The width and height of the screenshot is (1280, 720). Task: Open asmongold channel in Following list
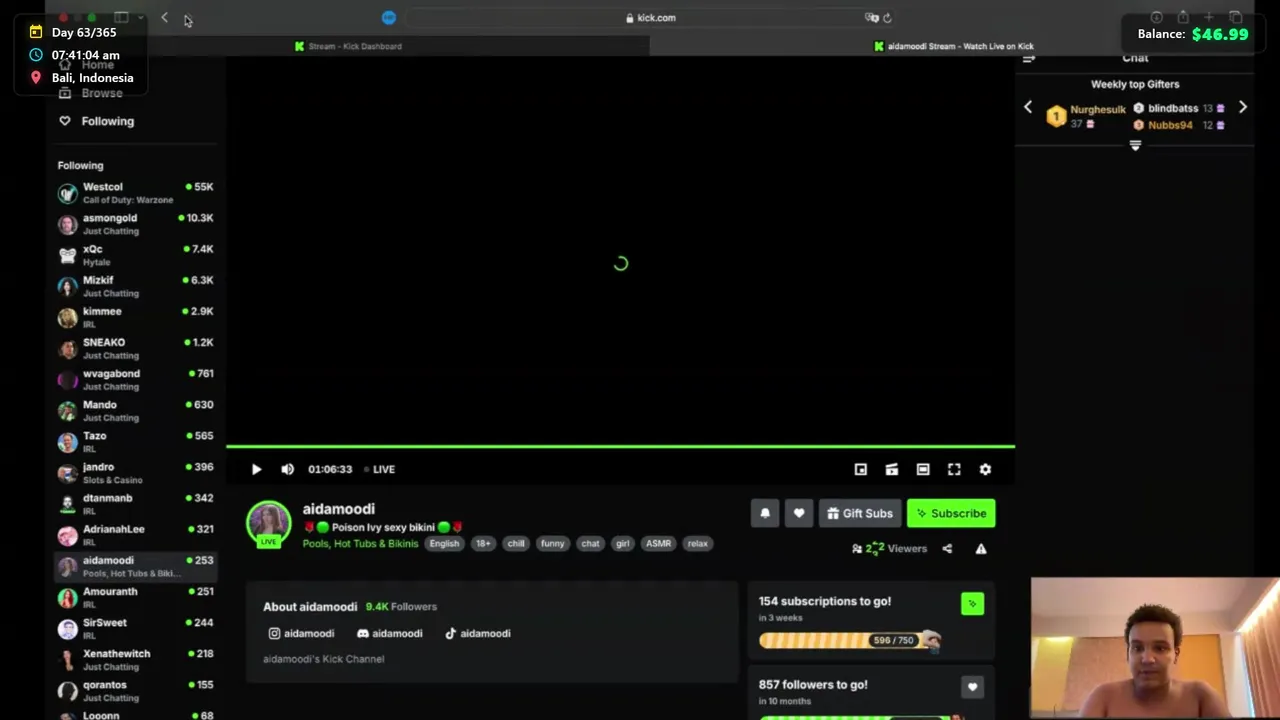point(135,224)
